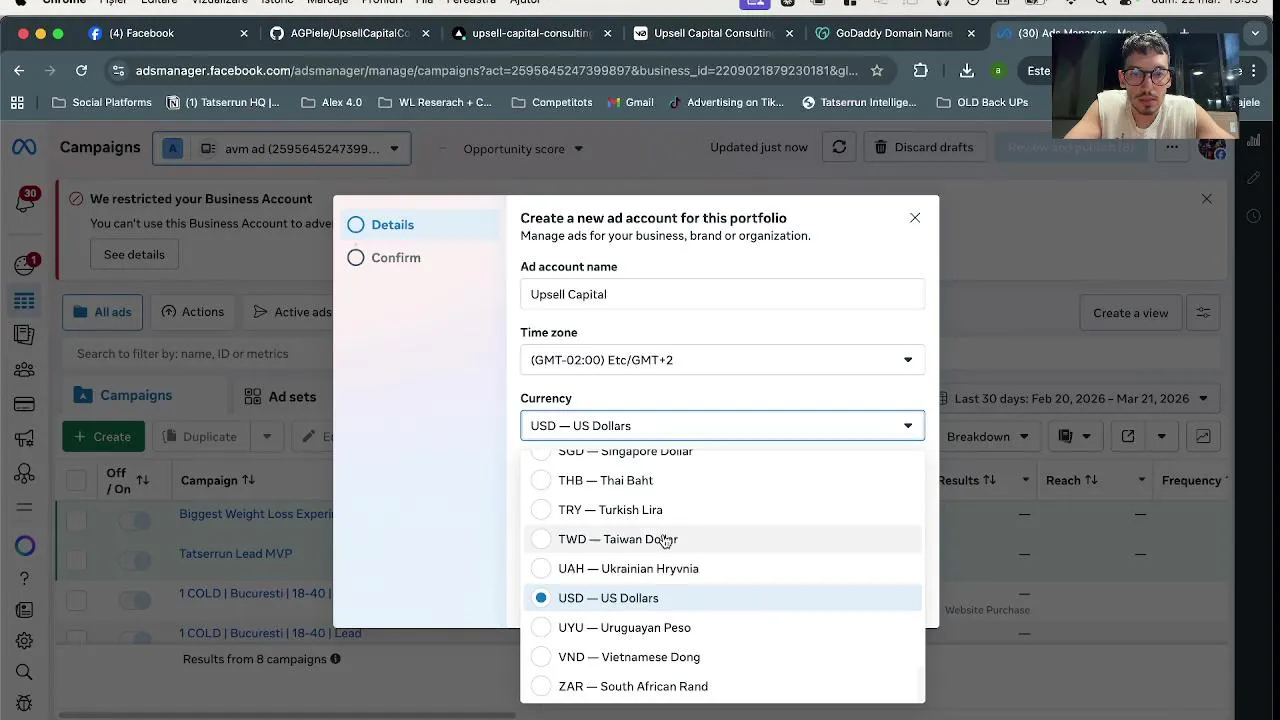
Task: Select TRY — Turkish Lira currency
Action: (x=723, y=510)
